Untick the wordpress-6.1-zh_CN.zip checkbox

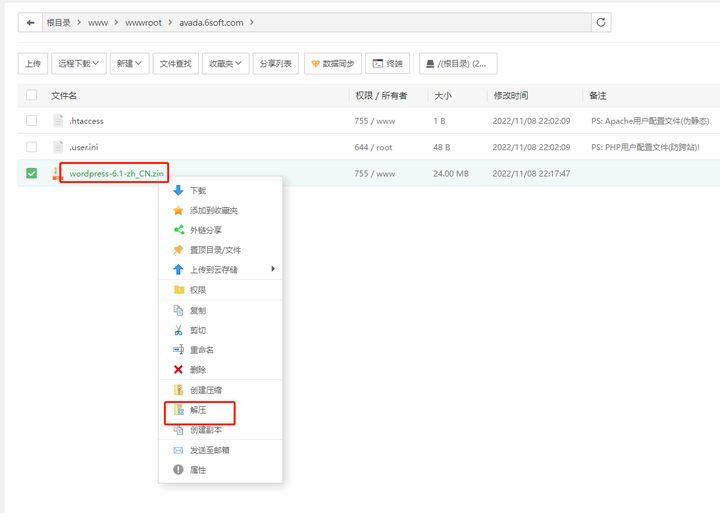coord(32,173)
